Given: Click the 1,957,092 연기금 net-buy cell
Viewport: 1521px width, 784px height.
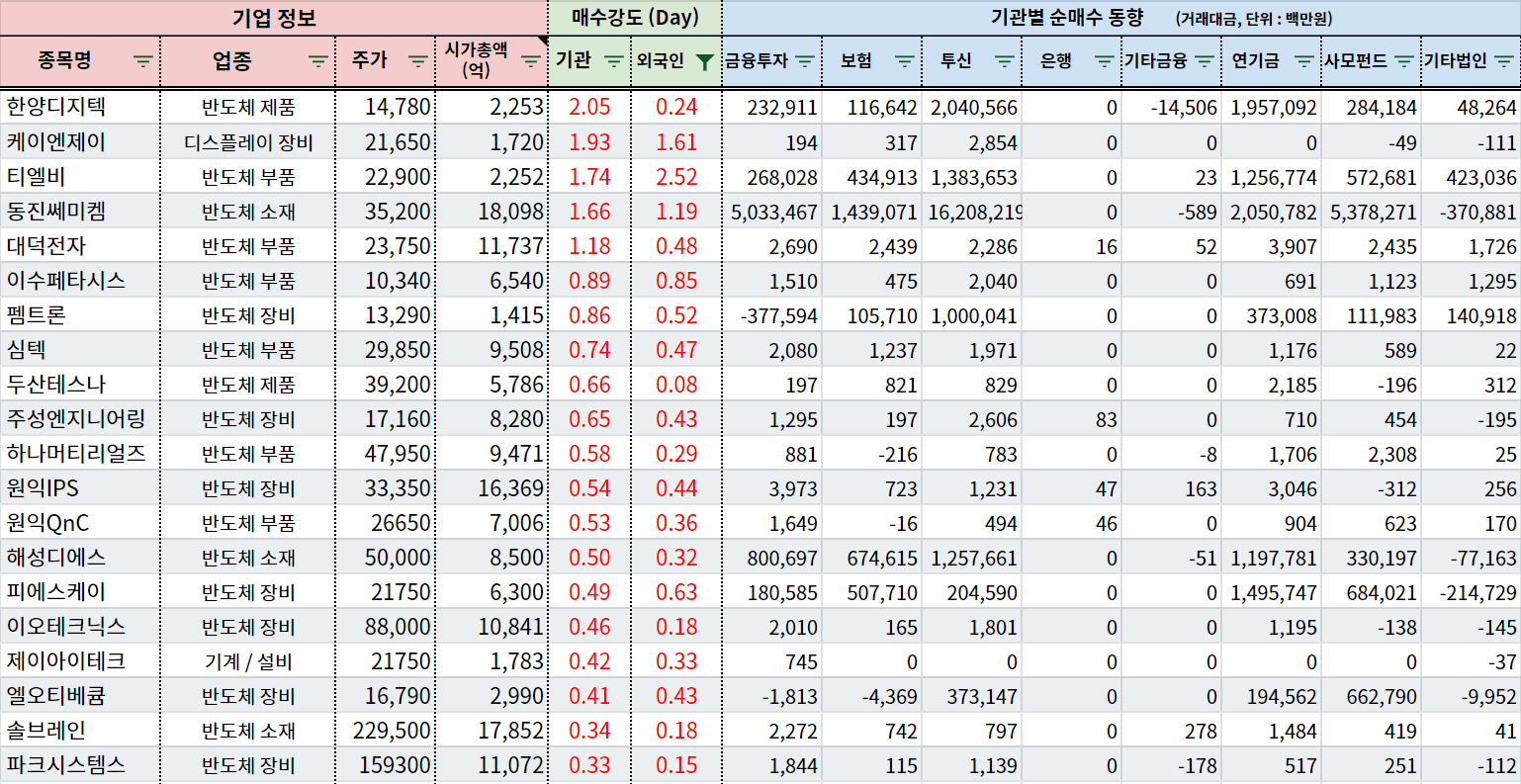Looking at the screenshot, I should pos(1272,108).
